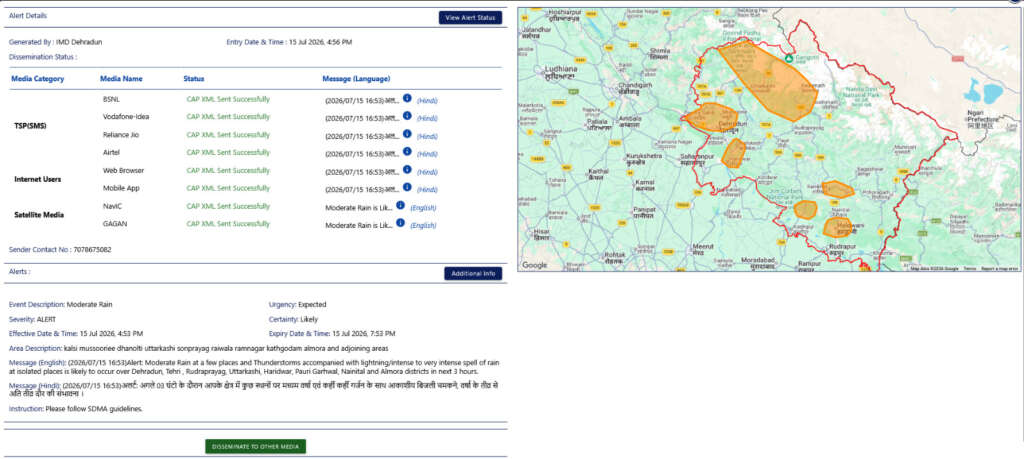Click NavIC message text 'Moderate Rain is Lik...'
The image size is (1024, 459).
pos(359,208)
